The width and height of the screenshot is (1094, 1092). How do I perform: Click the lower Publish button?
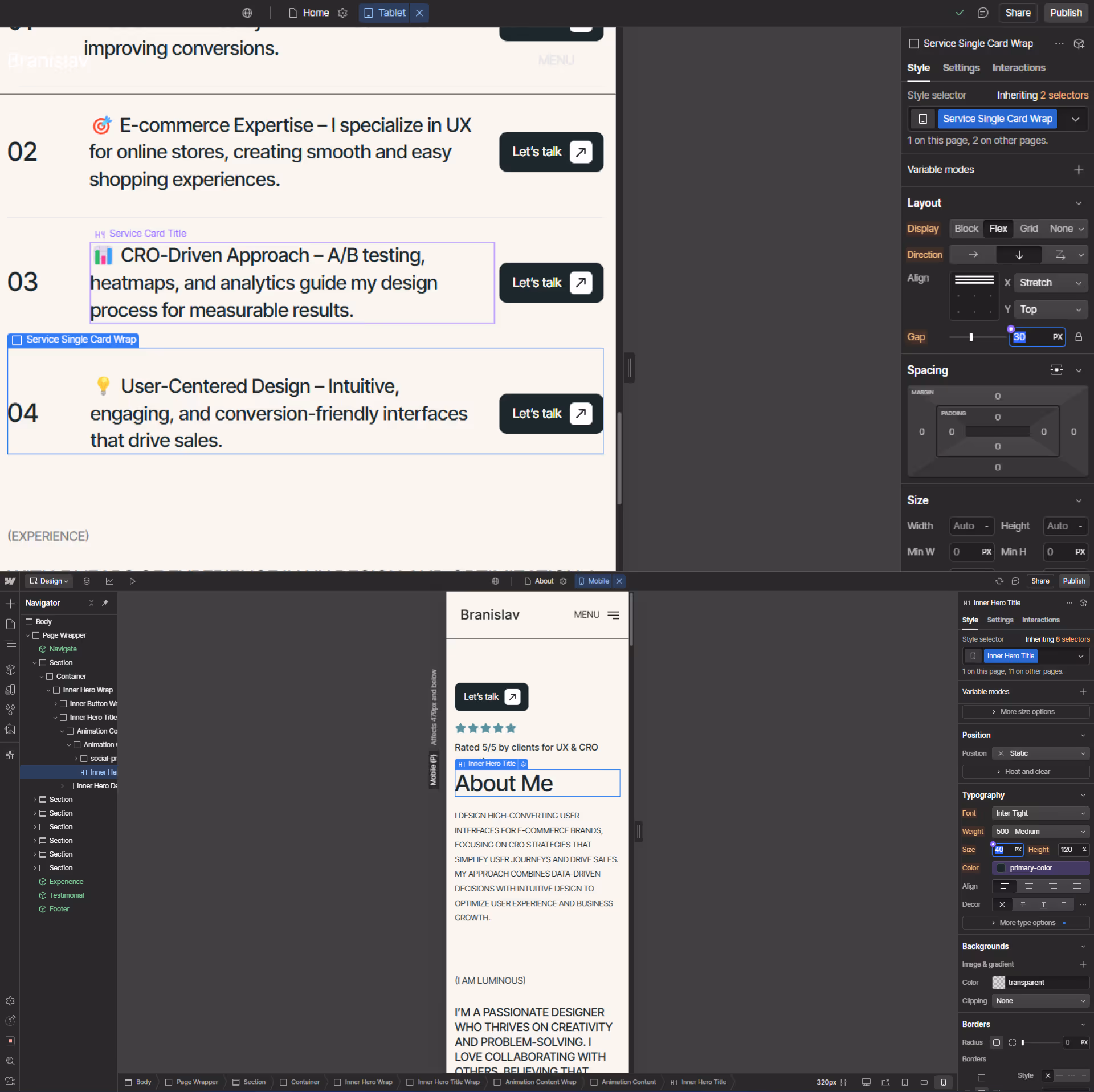pos(1073,581)
